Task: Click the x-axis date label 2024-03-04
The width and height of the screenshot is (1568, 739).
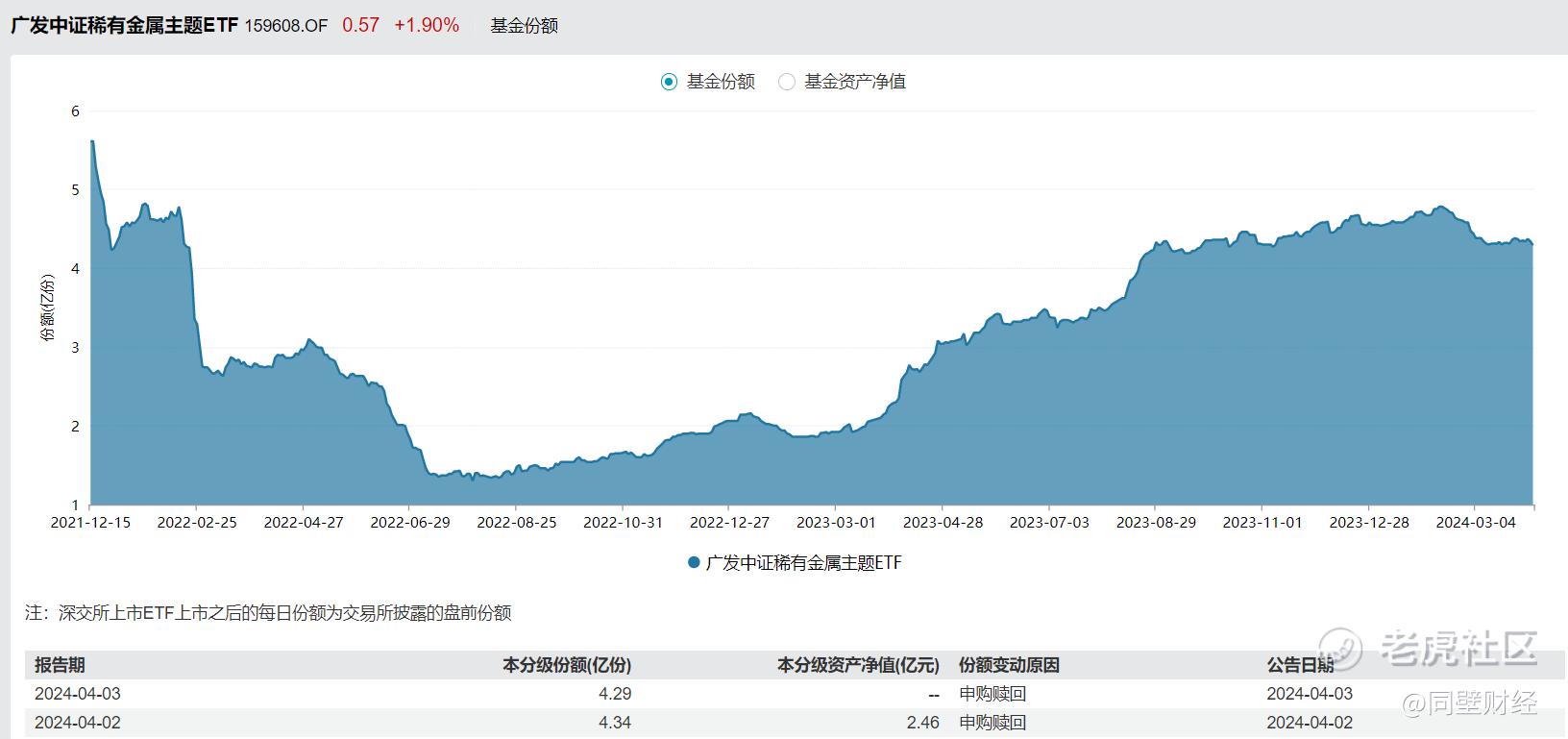Action: click(1477, 523)
